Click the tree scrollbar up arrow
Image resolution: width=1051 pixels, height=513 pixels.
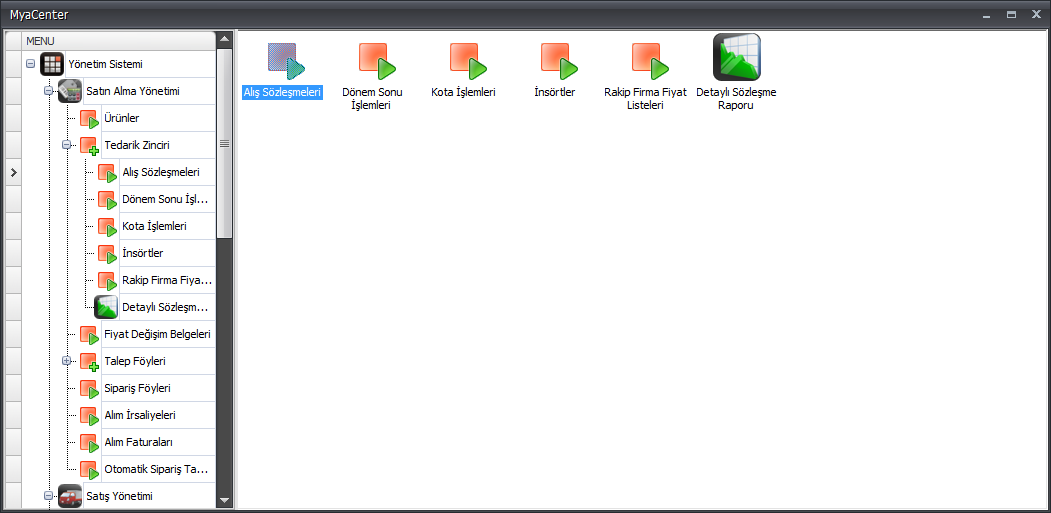[225, 38]
